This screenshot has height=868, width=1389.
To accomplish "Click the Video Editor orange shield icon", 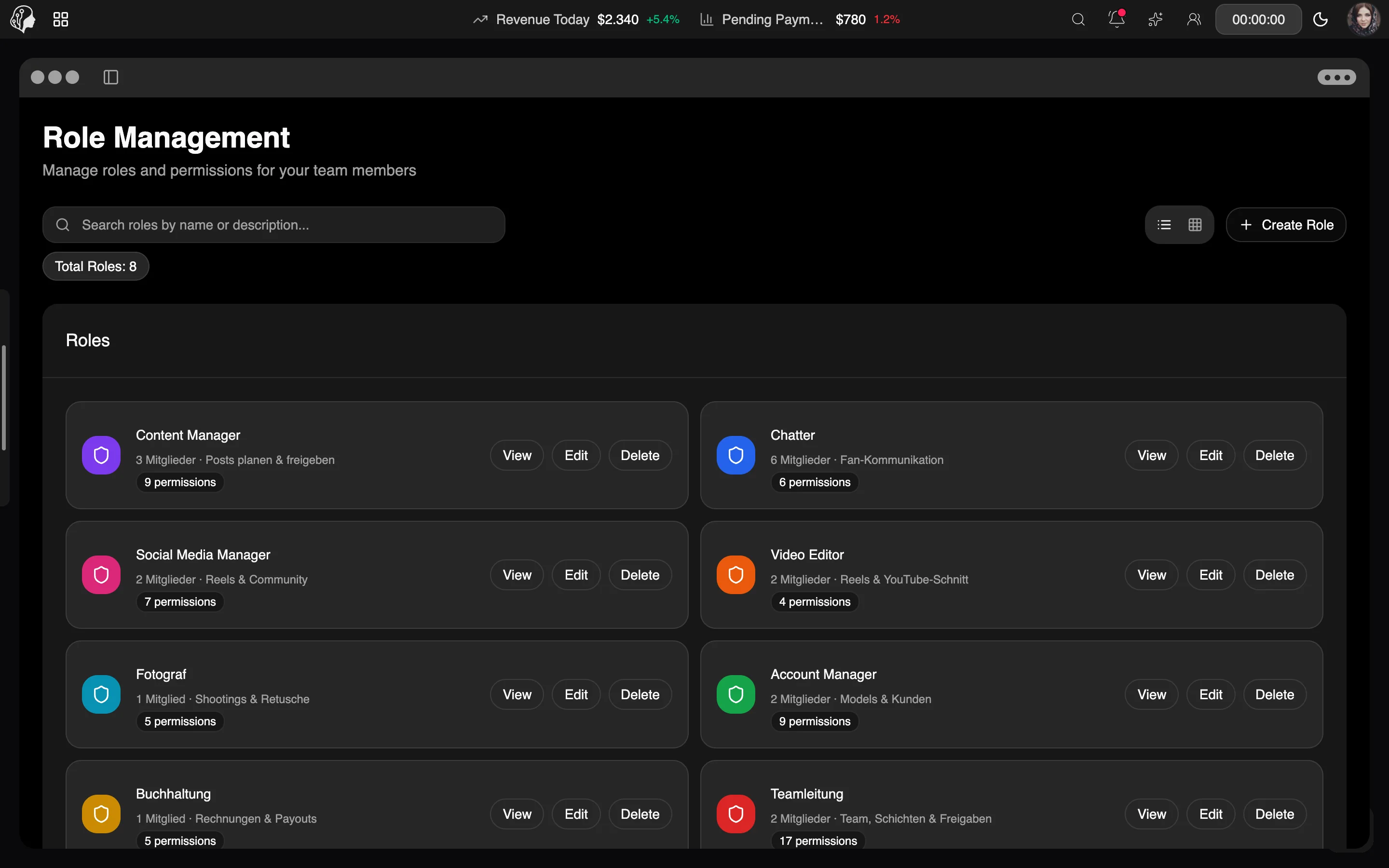I will pos(736,575).
